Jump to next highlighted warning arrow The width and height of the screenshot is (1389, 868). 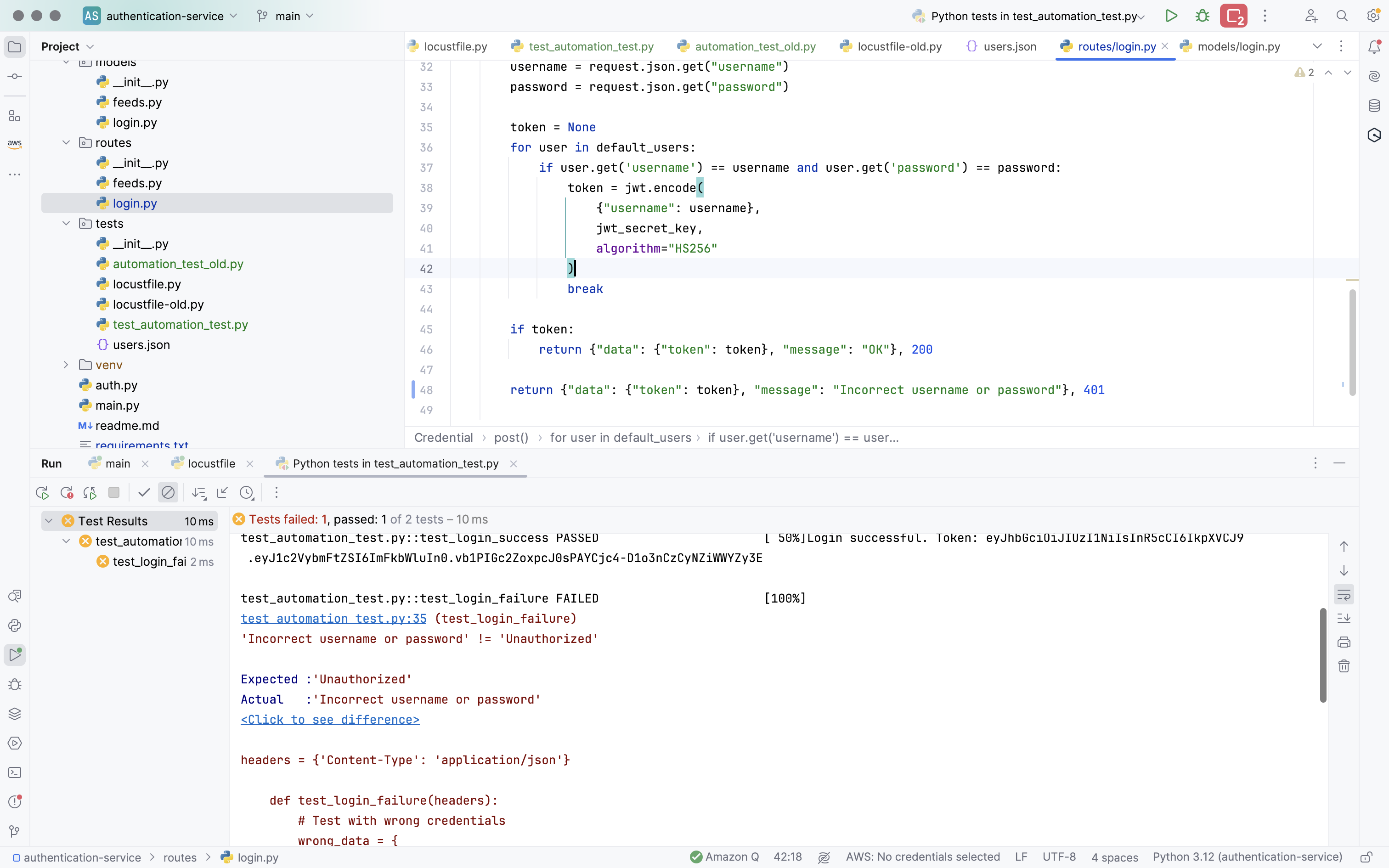[x=1348, y=73]
